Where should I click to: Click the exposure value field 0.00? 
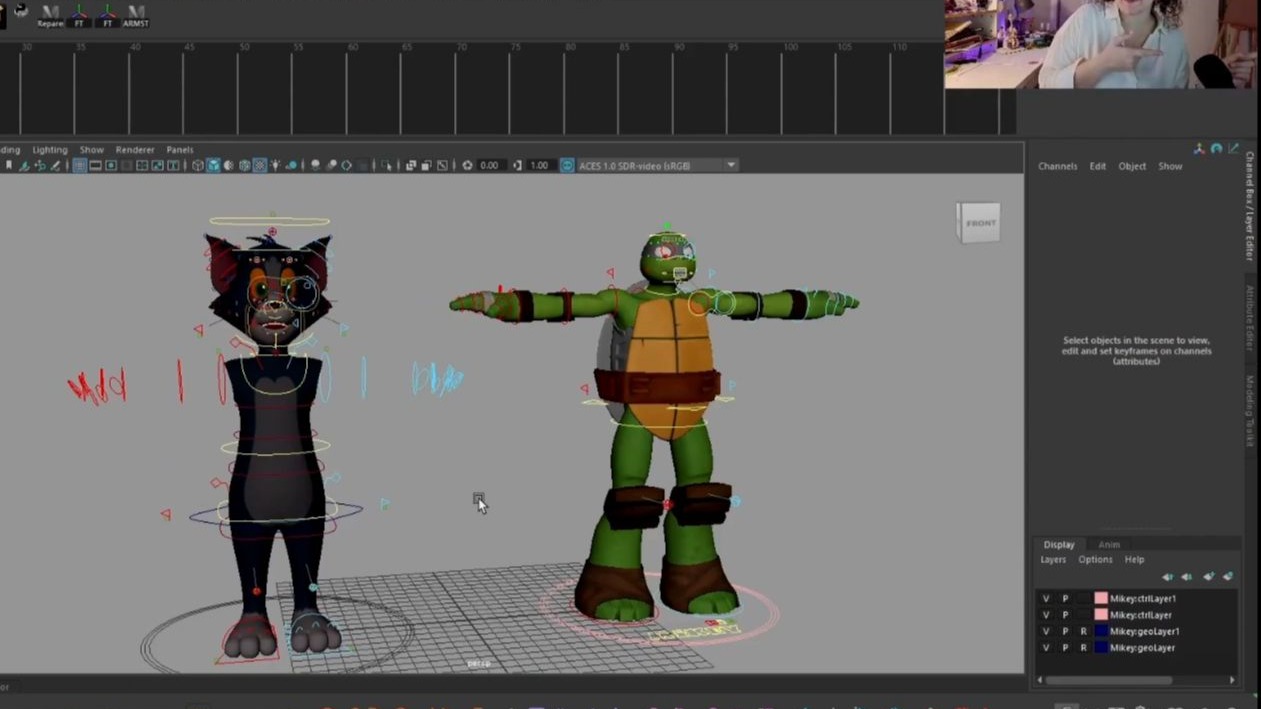(x=489, y=165)
